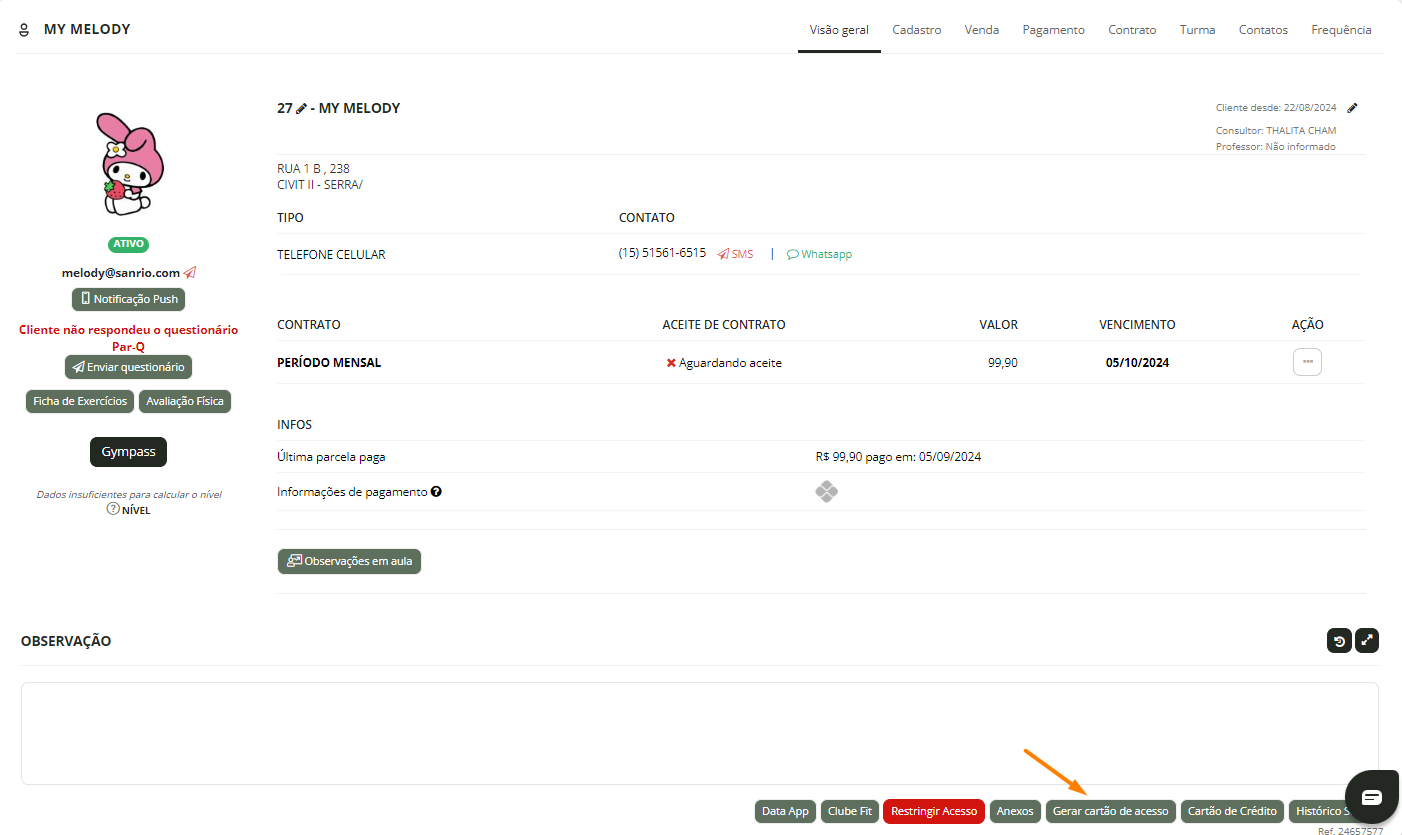Click the Notificação Push button
Viewport: 1402px width, 835px height.
coord(128,299)
